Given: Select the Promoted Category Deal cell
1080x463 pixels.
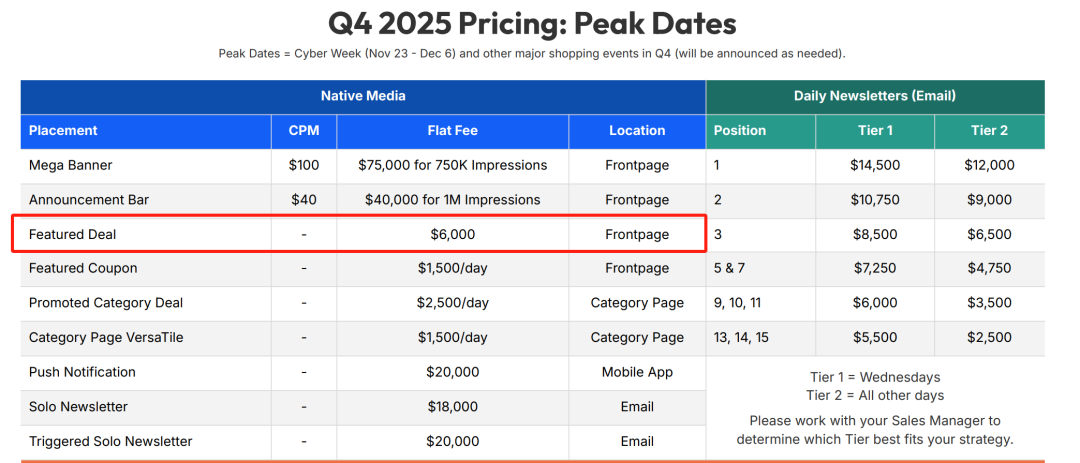Looking at the screenshot, I should click(106, 303).
